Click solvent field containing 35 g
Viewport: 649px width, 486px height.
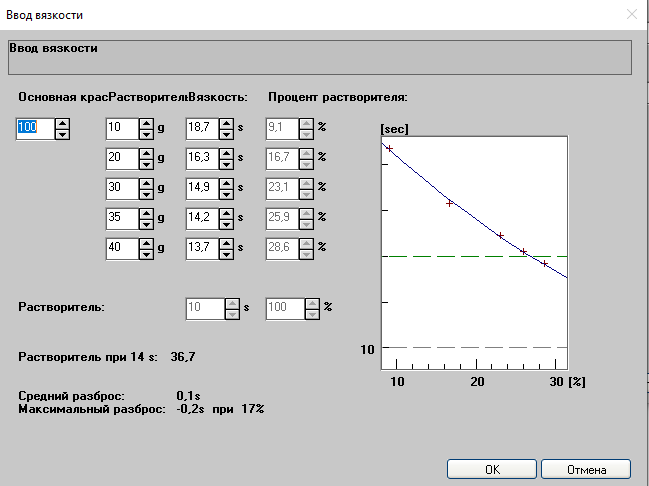[x=122, y=219]
